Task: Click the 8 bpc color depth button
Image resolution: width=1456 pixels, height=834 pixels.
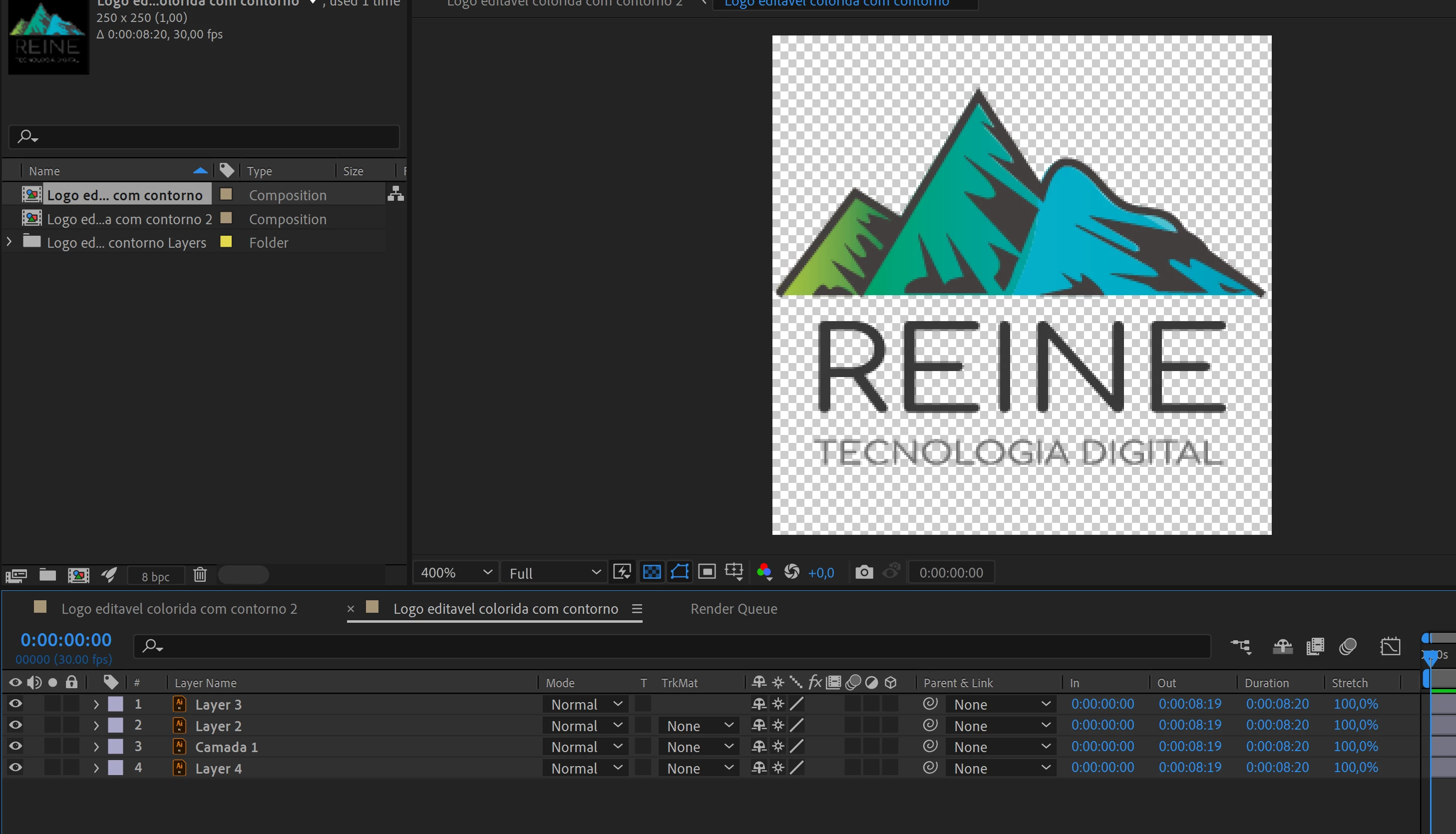Action: tap(155, 576)
